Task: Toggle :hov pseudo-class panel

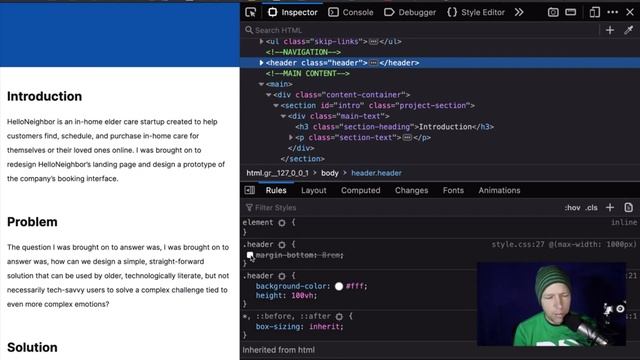Action: click(x=572, y=208)
